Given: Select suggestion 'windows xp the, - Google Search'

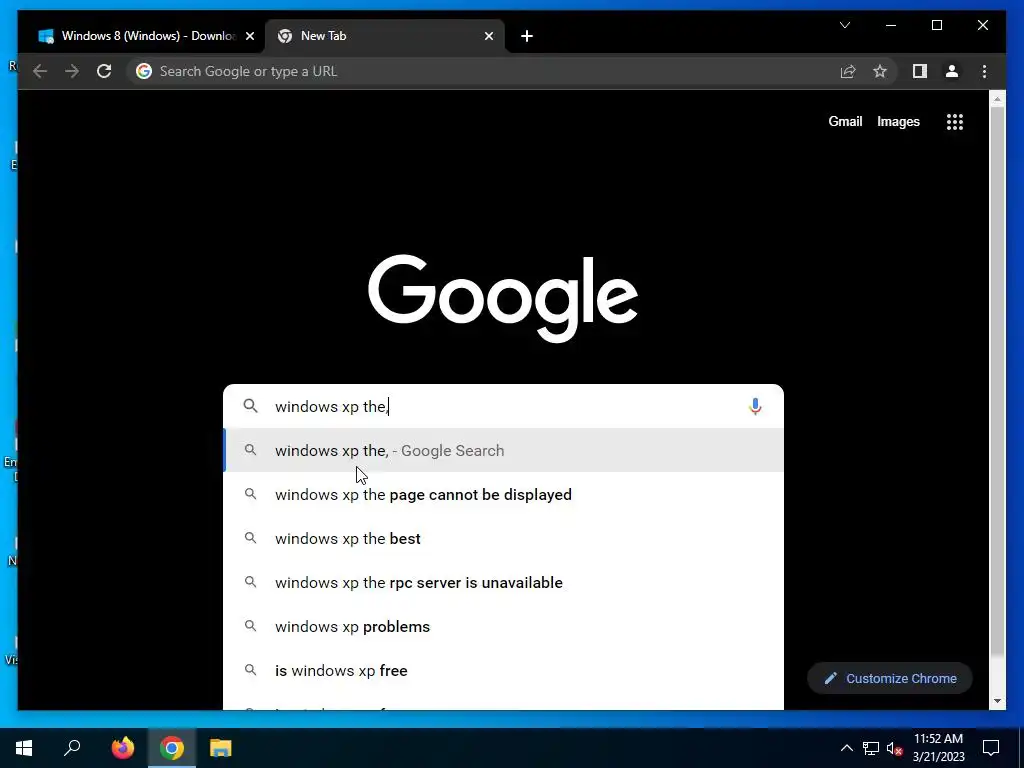Looking at the screenshot, I should [x=504, y=451].
